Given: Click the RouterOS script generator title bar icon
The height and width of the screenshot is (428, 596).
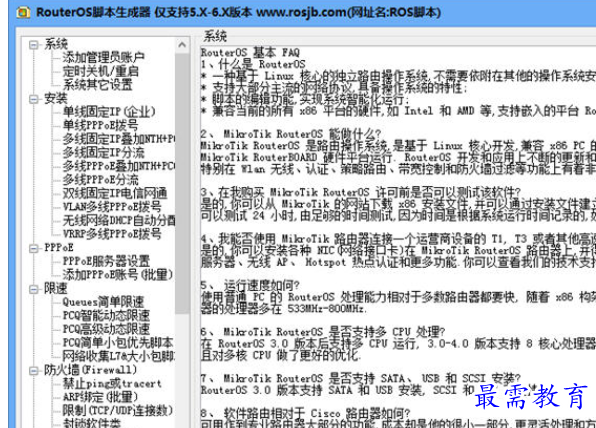Looking at the screenshot, I should [x=23, y=12].
